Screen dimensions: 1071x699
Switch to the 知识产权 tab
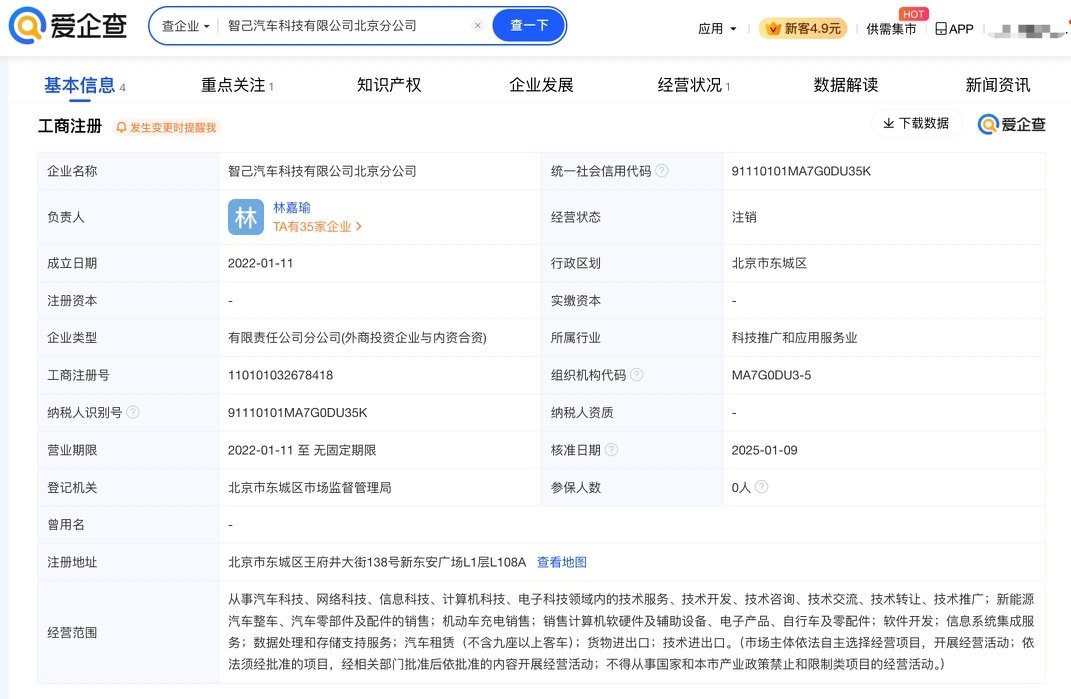click(389, 85)
